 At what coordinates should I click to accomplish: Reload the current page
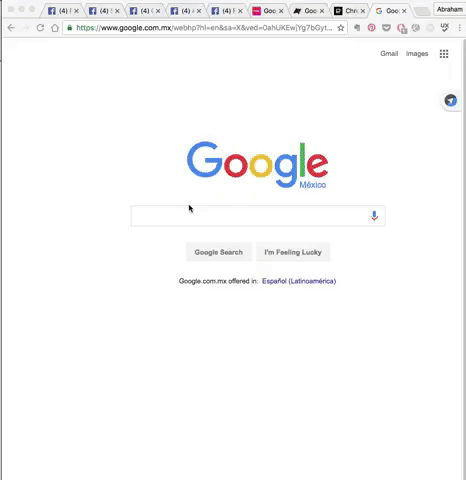(40, 28)
